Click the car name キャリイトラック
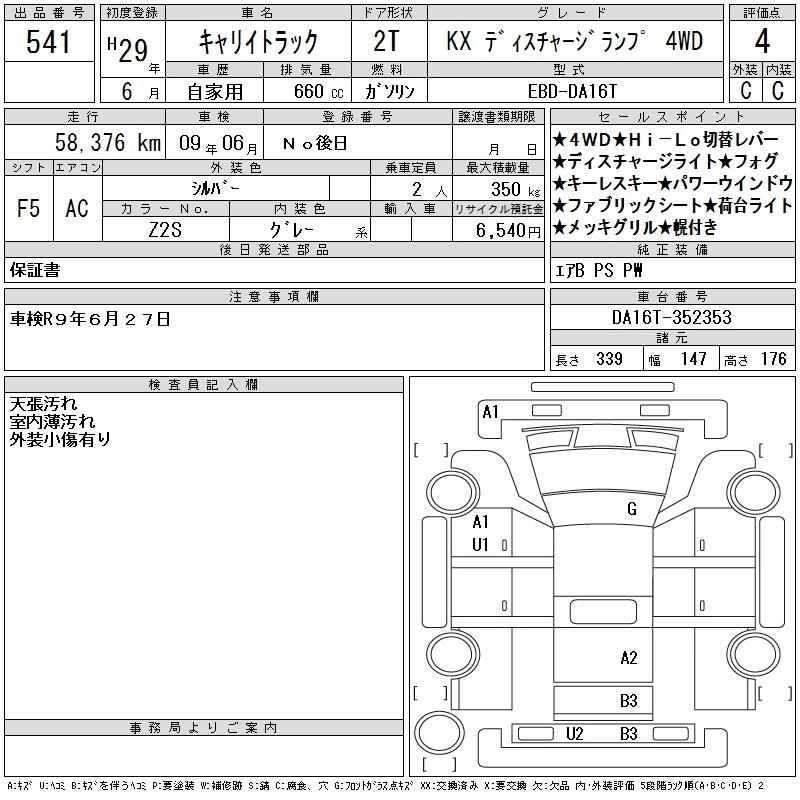The height and width of the screenshot is (800, 800). (258, 42)
